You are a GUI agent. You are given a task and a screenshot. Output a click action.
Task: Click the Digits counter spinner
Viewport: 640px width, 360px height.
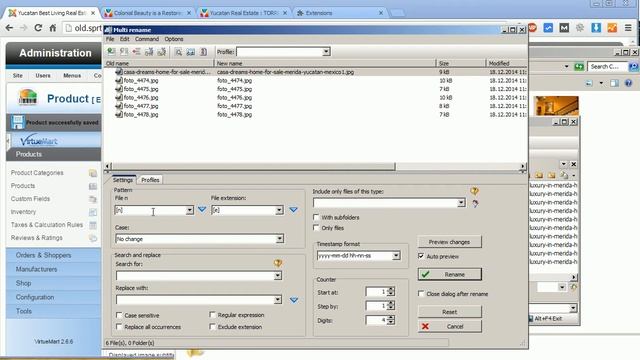(391, 320)
